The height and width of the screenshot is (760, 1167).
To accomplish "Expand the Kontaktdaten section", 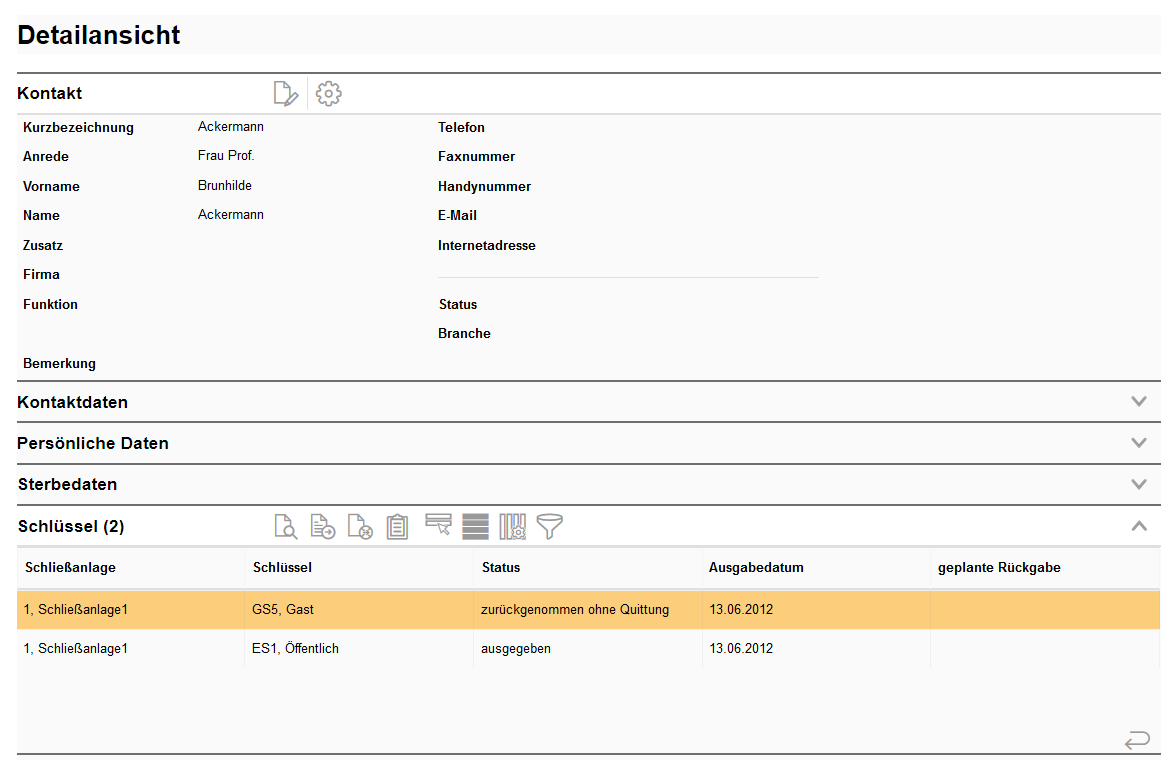I will click(1138, 402).
